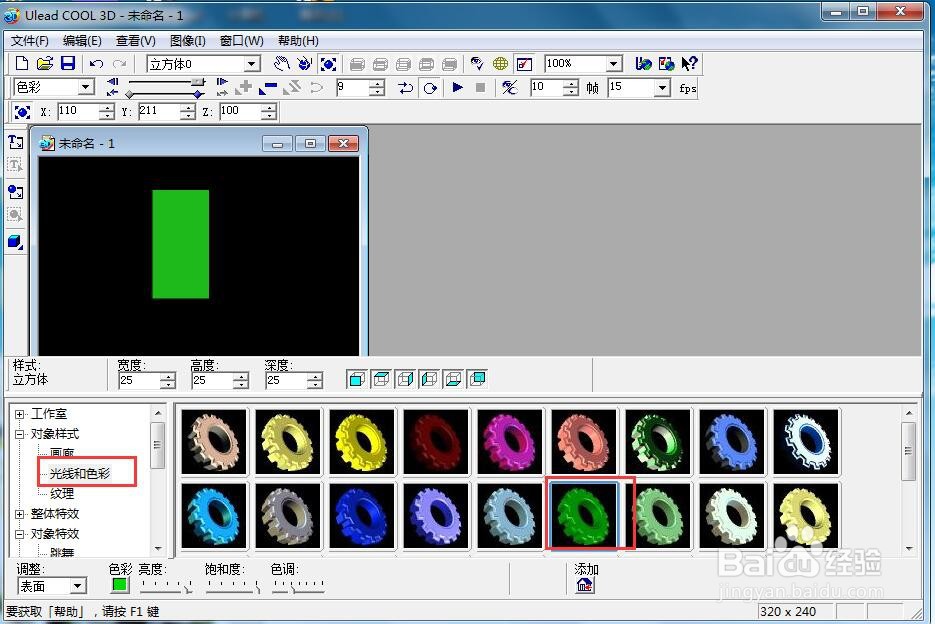
Task: Select 画廊 in the tree
Action: 62,453
